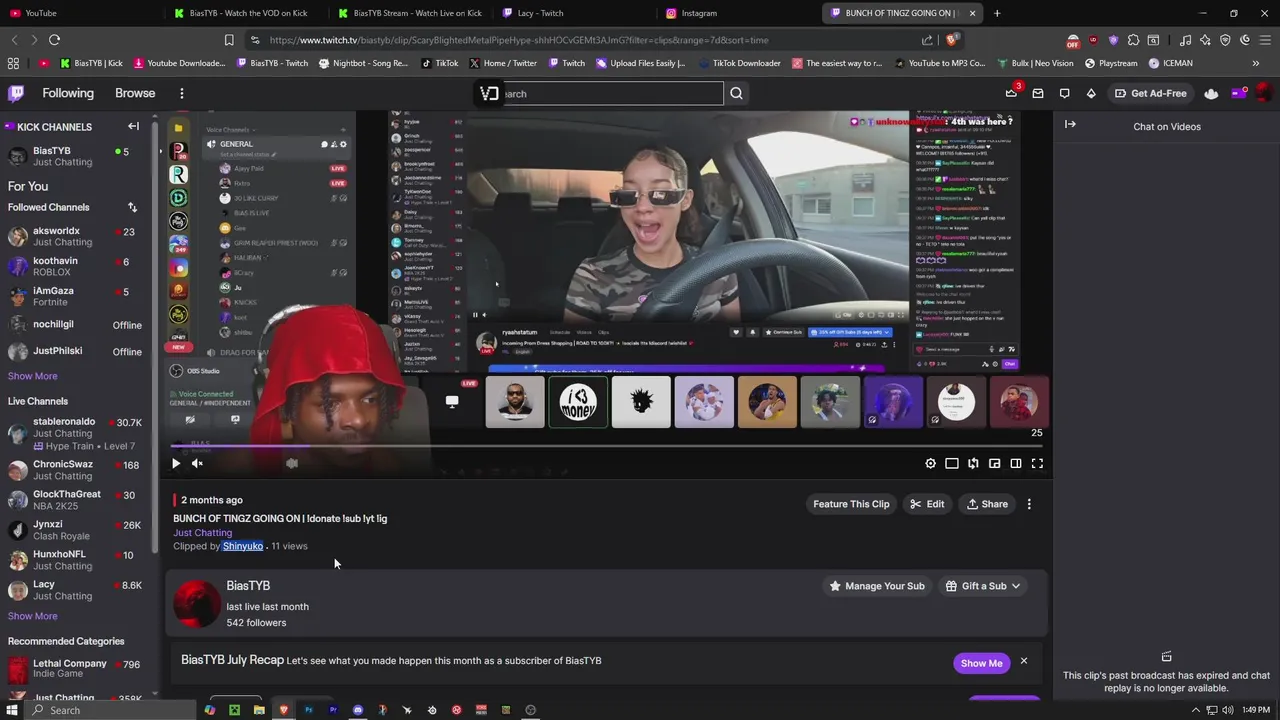The width and height of the screenshot is (1280, 720).
Task: Dismiss the BiasTYB July Recap banner
Action: (x=1023, y=661)
